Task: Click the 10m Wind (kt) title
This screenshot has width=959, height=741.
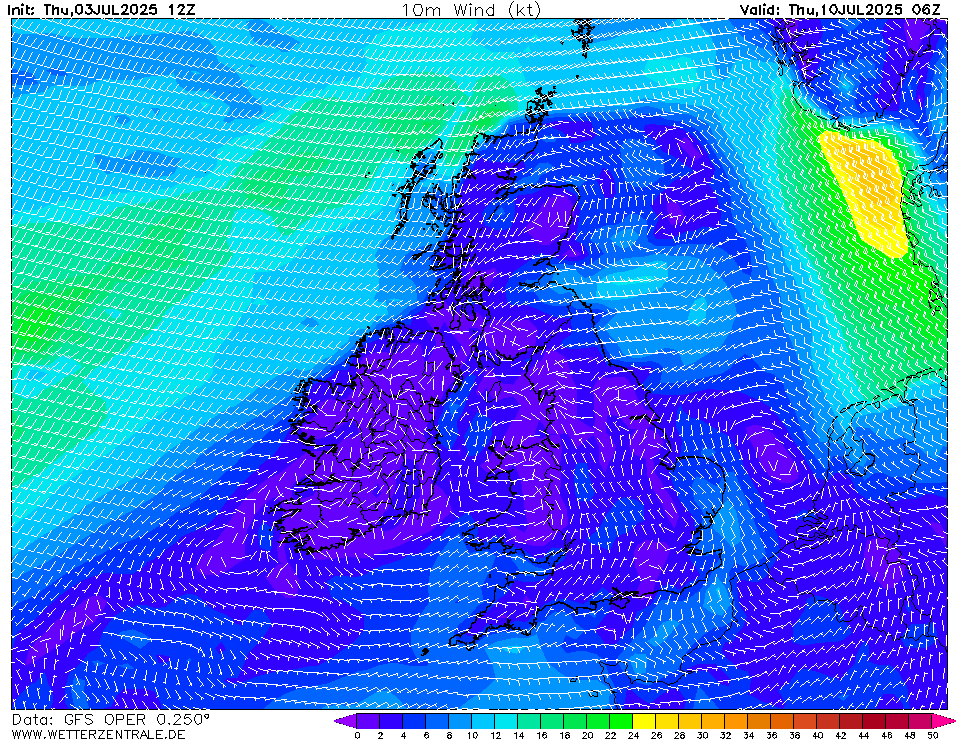Action: (471, 10)
